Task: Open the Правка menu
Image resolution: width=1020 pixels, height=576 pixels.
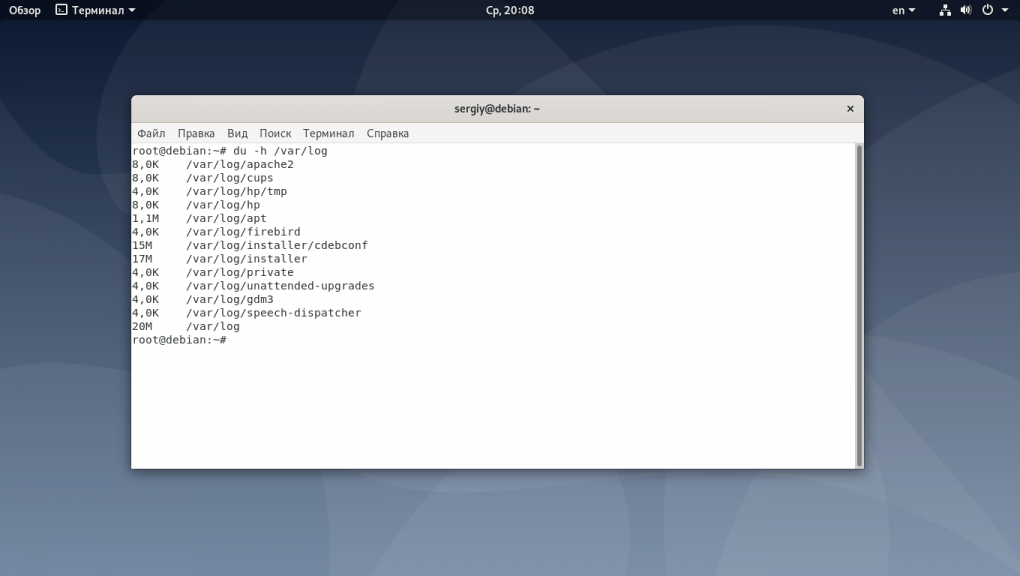Action: (196, 133)
